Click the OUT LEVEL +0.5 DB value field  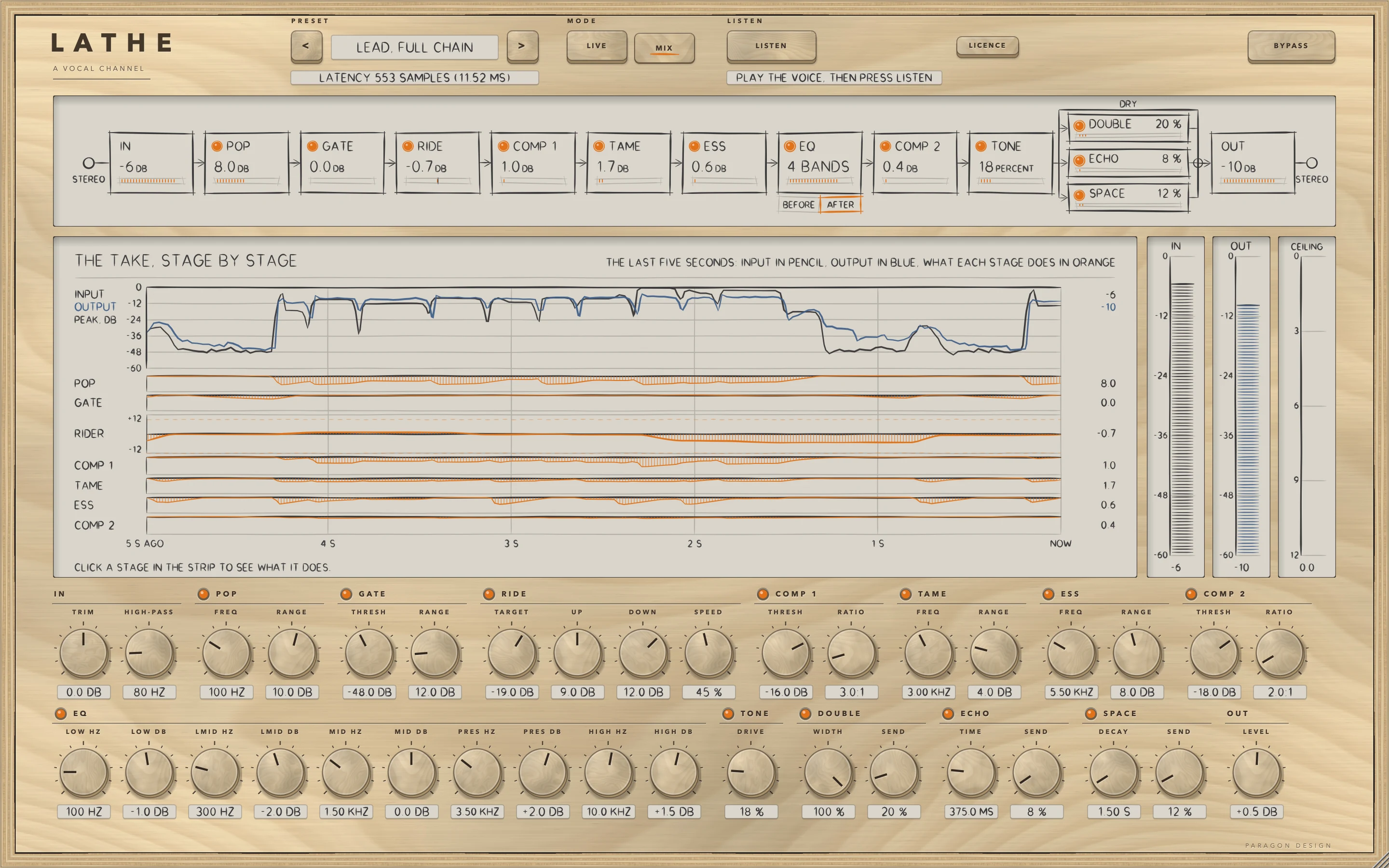point(1256,812)
